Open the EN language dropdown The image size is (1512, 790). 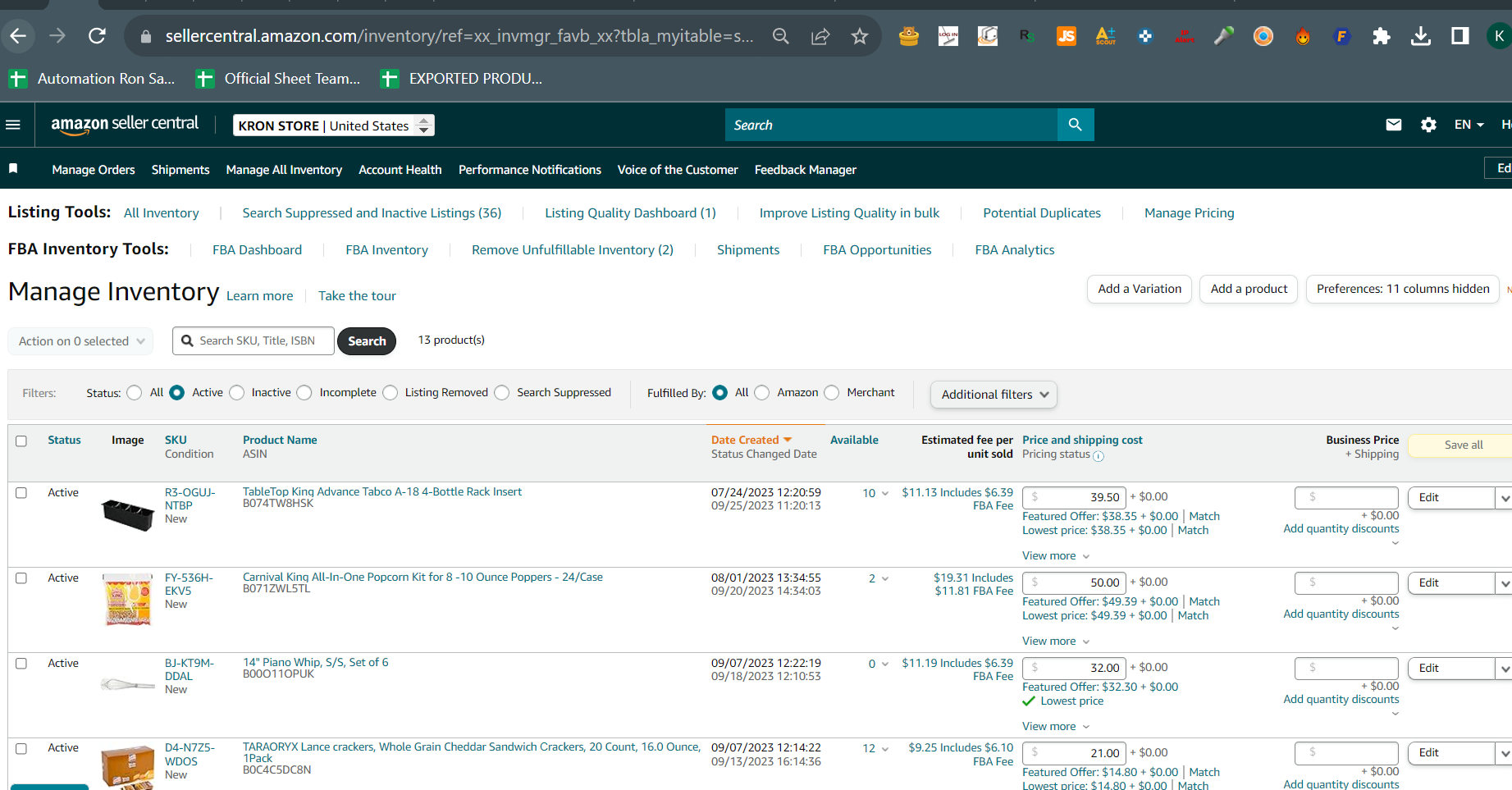coord(1469,125)
